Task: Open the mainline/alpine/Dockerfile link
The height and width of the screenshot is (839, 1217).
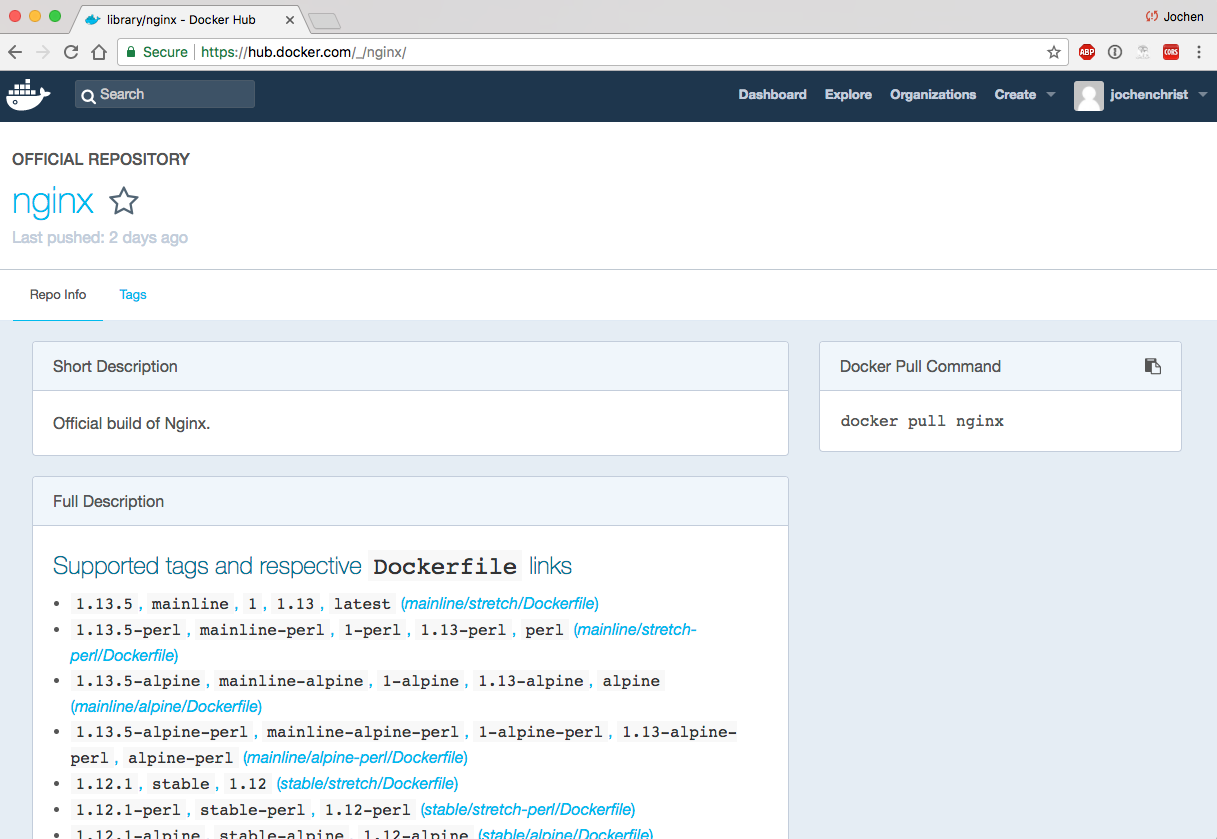Action: (x=166, y=706)
